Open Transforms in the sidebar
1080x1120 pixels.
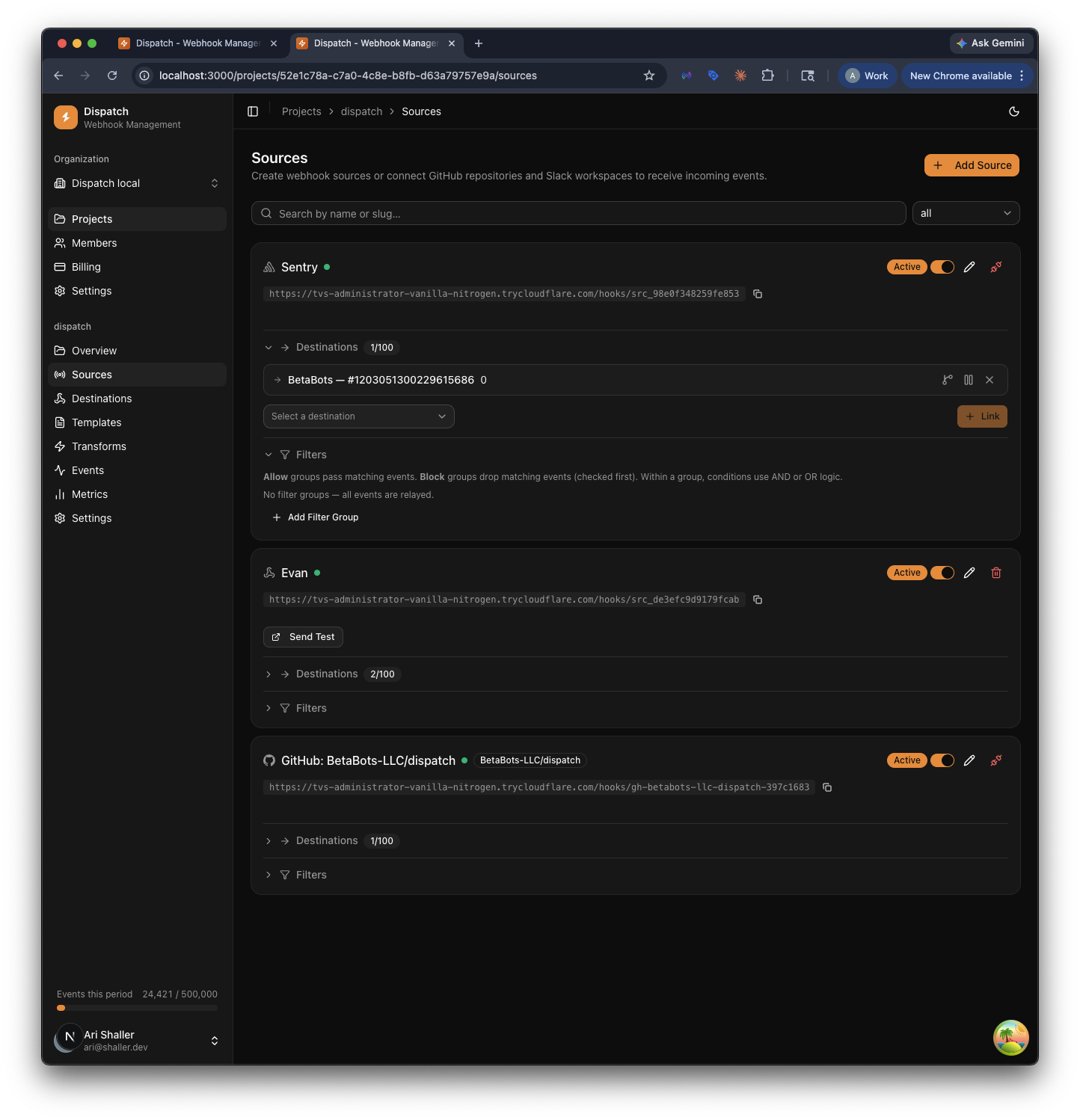[x=138, y=446]
